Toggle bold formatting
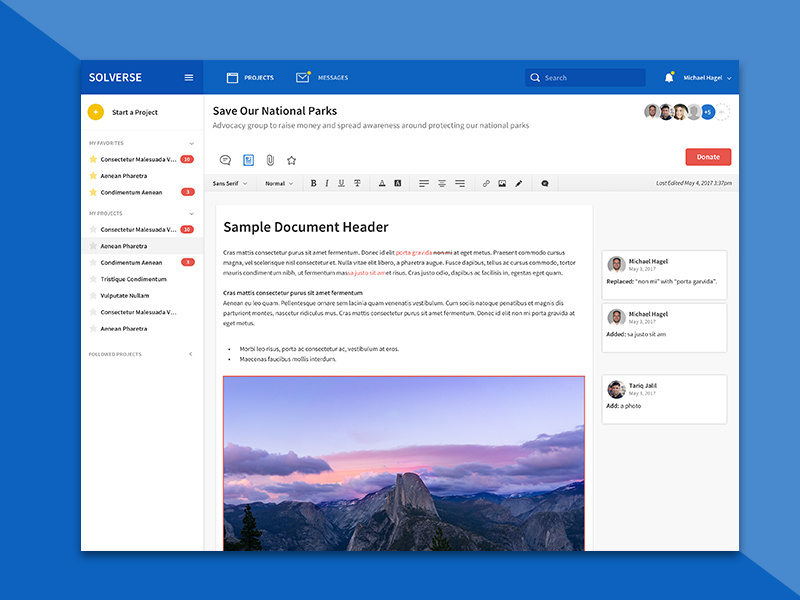Image resolution: width=800 pixels, height=600 pixels. [x=313, y=183]
